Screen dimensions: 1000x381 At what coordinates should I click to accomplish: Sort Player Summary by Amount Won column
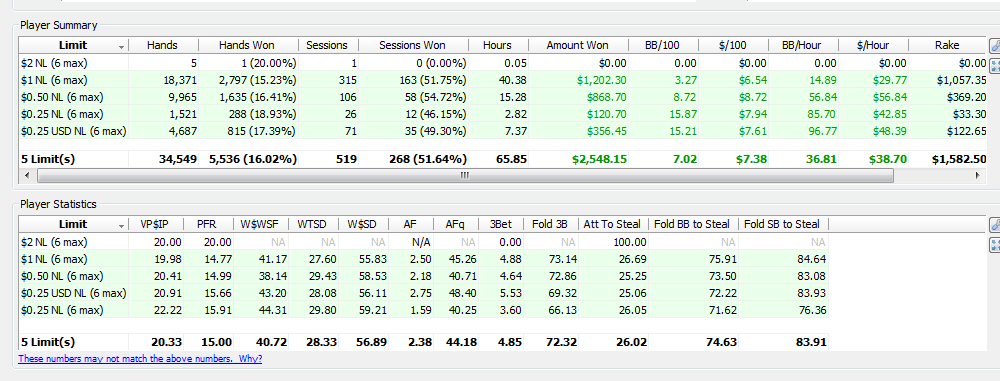coord(577,45)
